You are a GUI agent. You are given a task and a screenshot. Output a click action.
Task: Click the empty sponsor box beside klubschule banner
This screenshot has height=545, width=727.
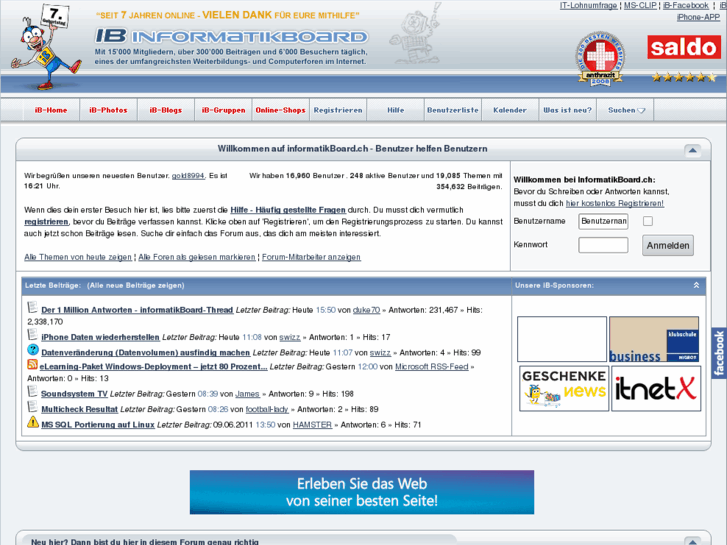tap(562, 339)
